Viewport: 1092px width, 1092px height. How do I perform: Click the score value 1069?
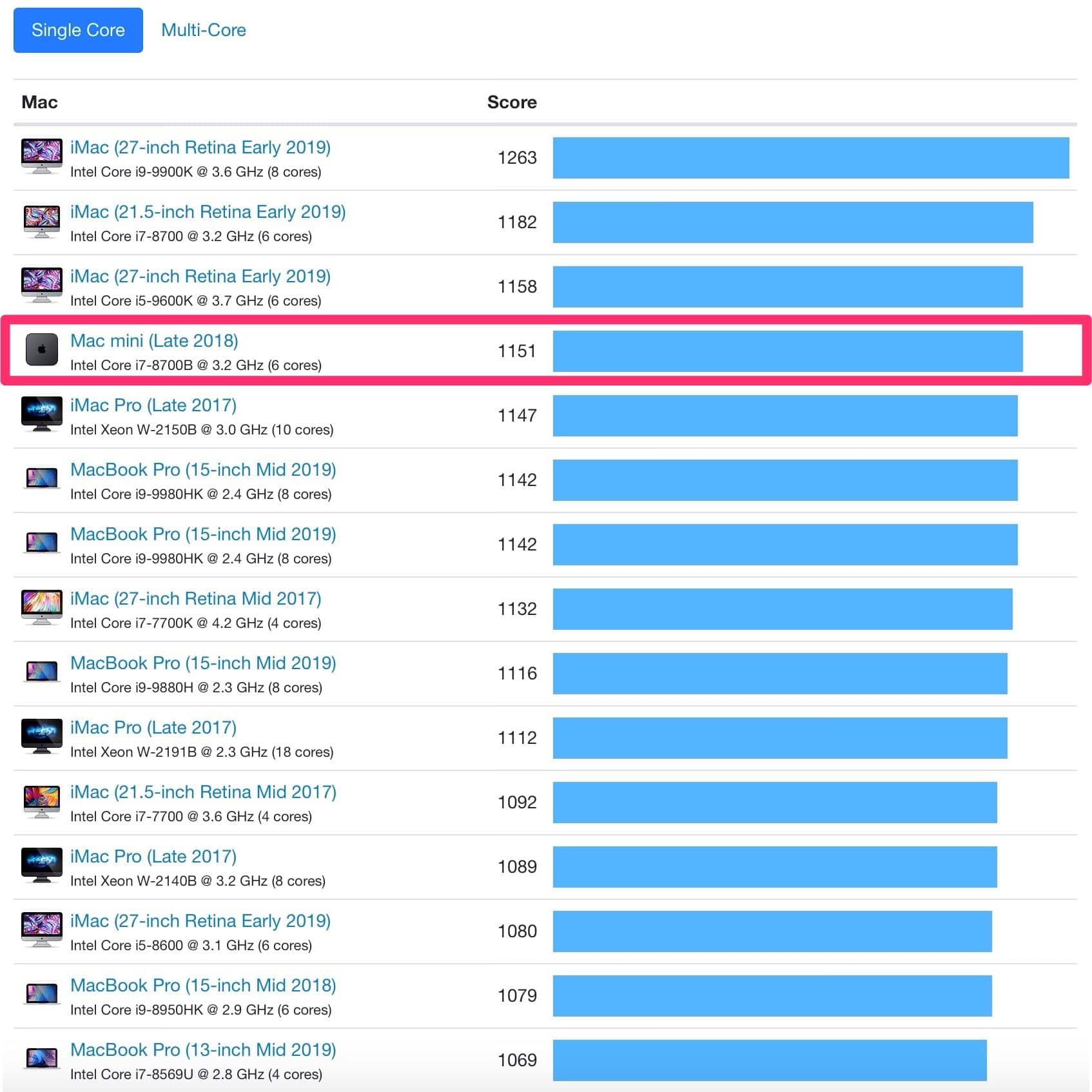click(x=517, y=1060)
